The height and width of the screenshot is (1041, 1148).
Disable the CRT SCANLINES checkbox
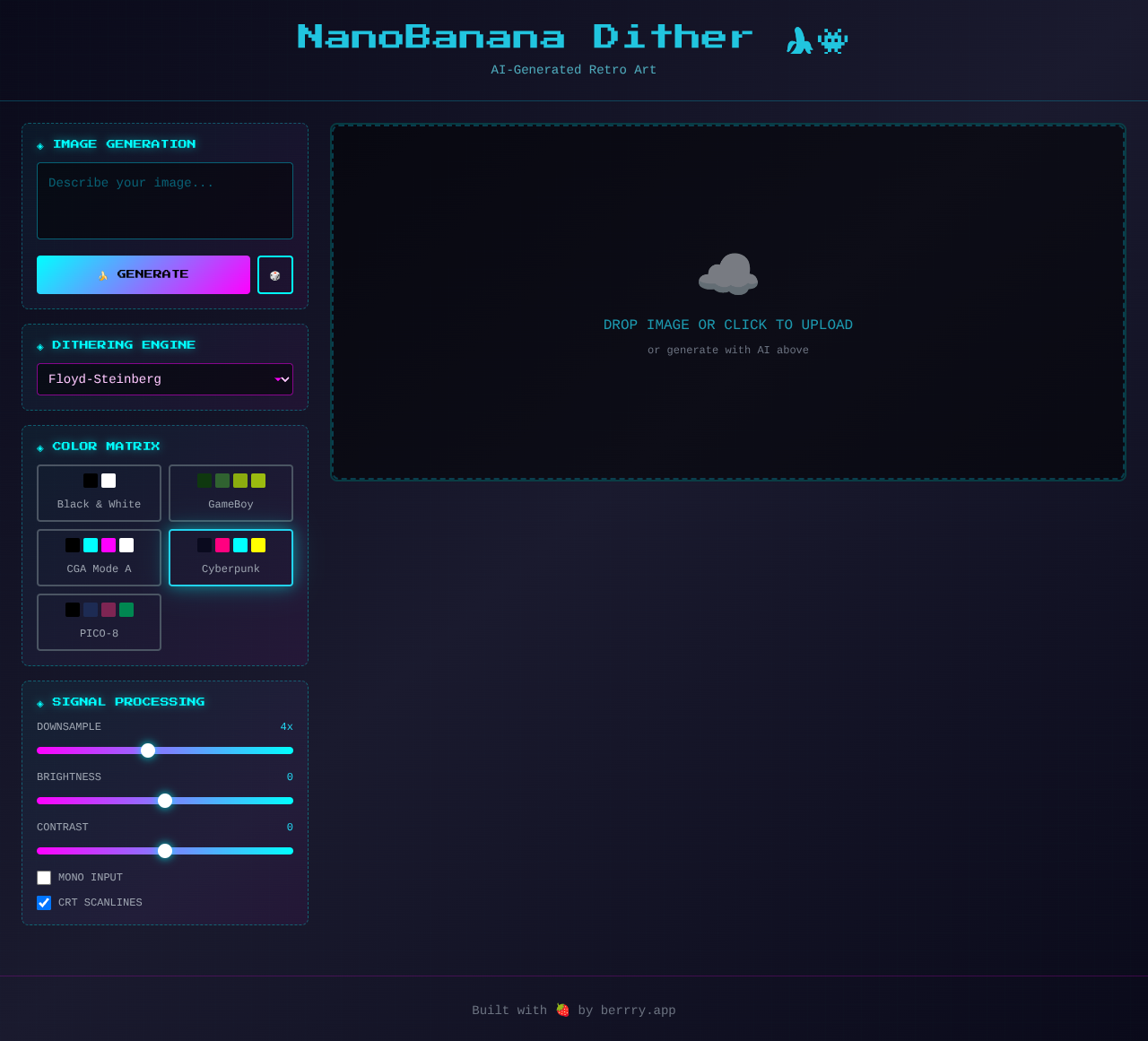point(44,903)
